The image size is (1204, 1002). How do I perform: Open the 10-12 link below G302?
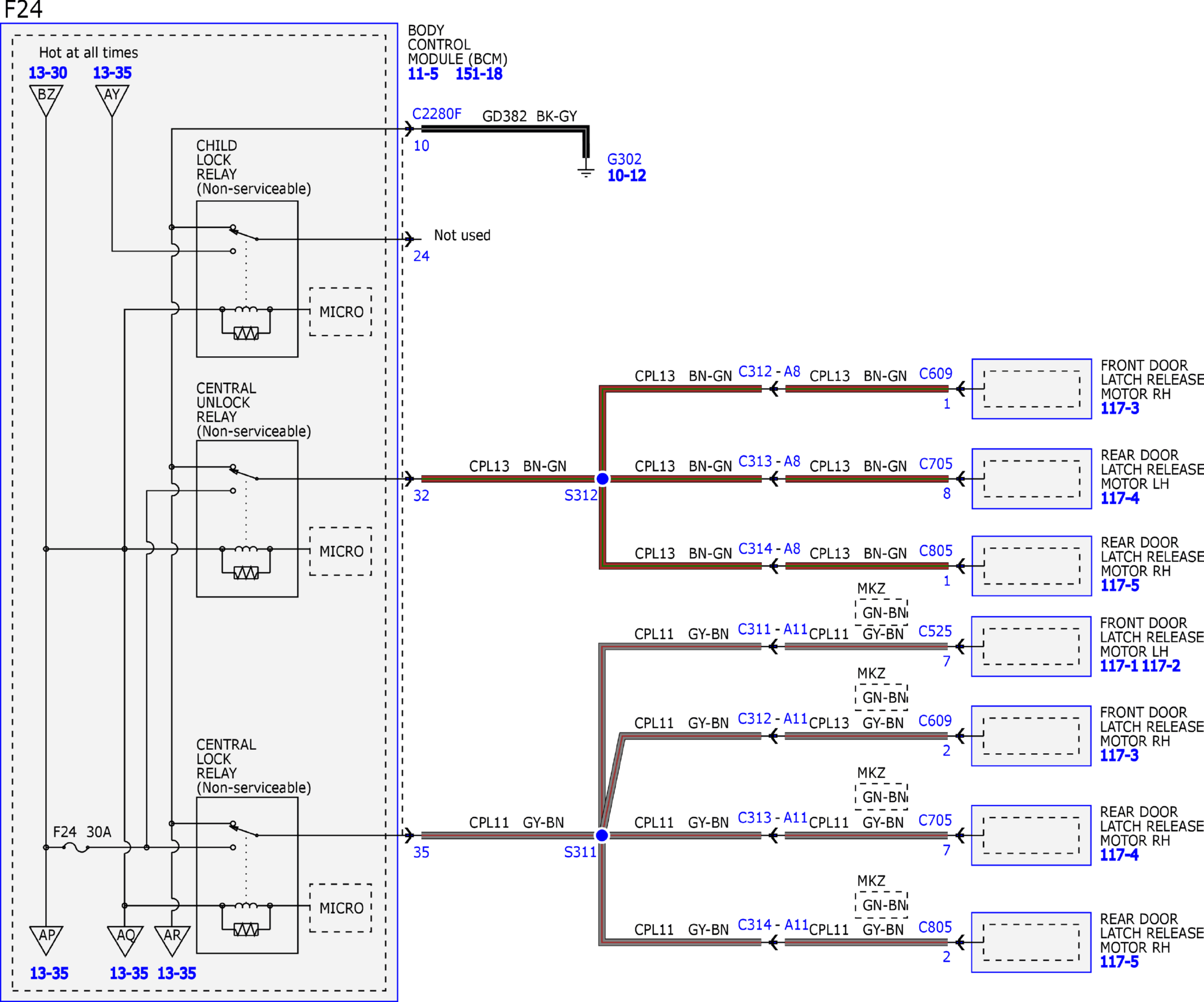627,175
